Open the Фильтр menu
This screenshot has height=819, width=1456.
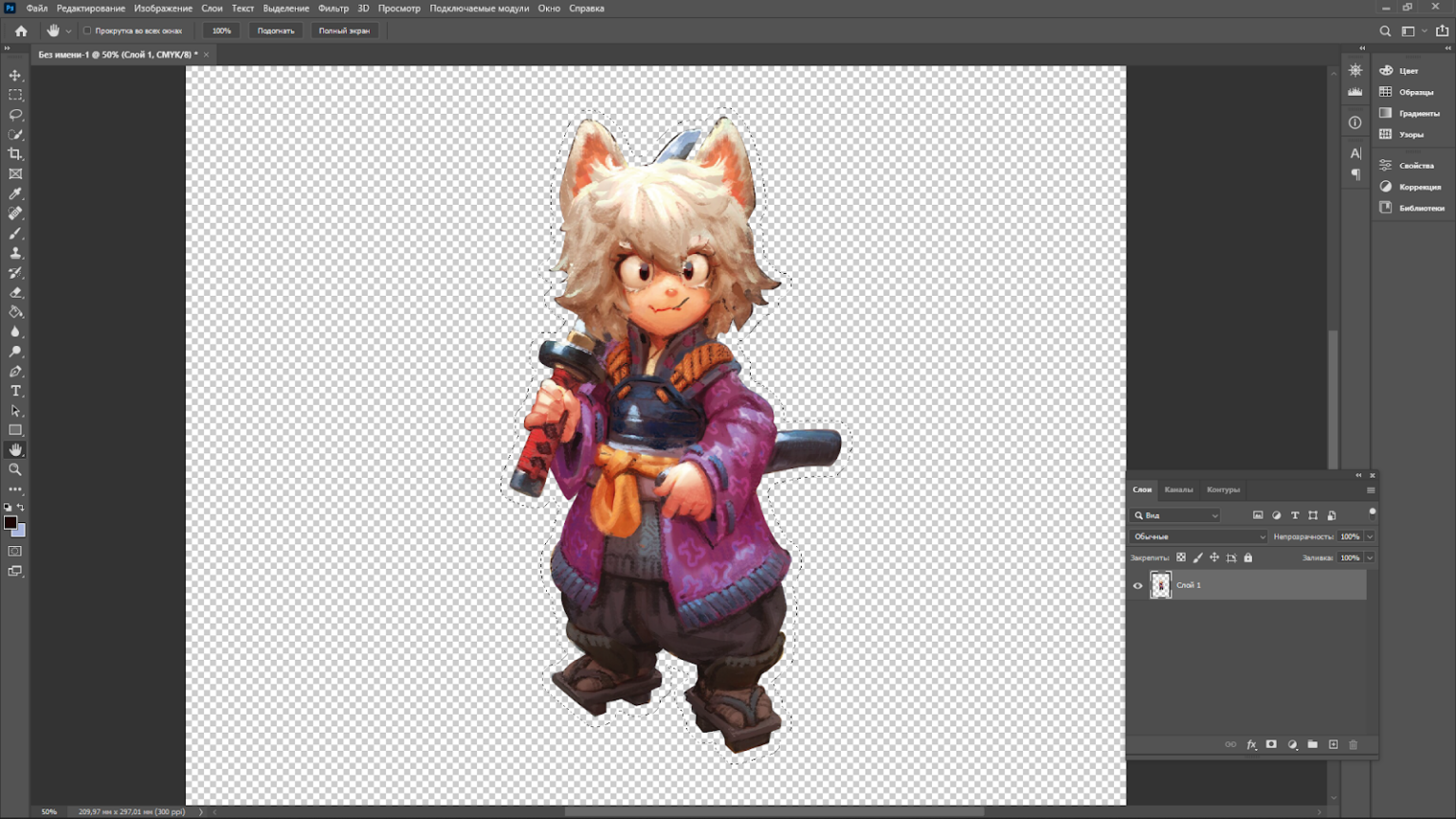pos(333,9)
